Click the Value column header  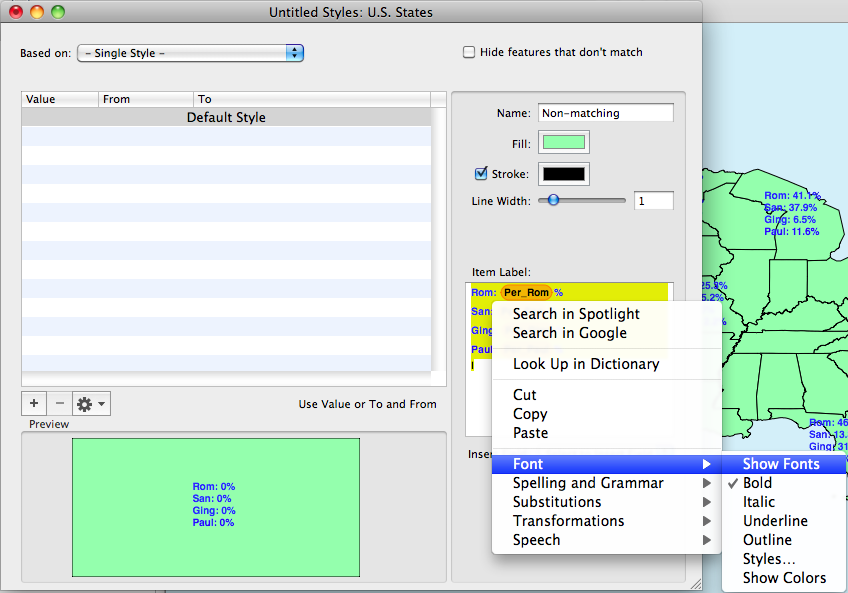[60, 99]
